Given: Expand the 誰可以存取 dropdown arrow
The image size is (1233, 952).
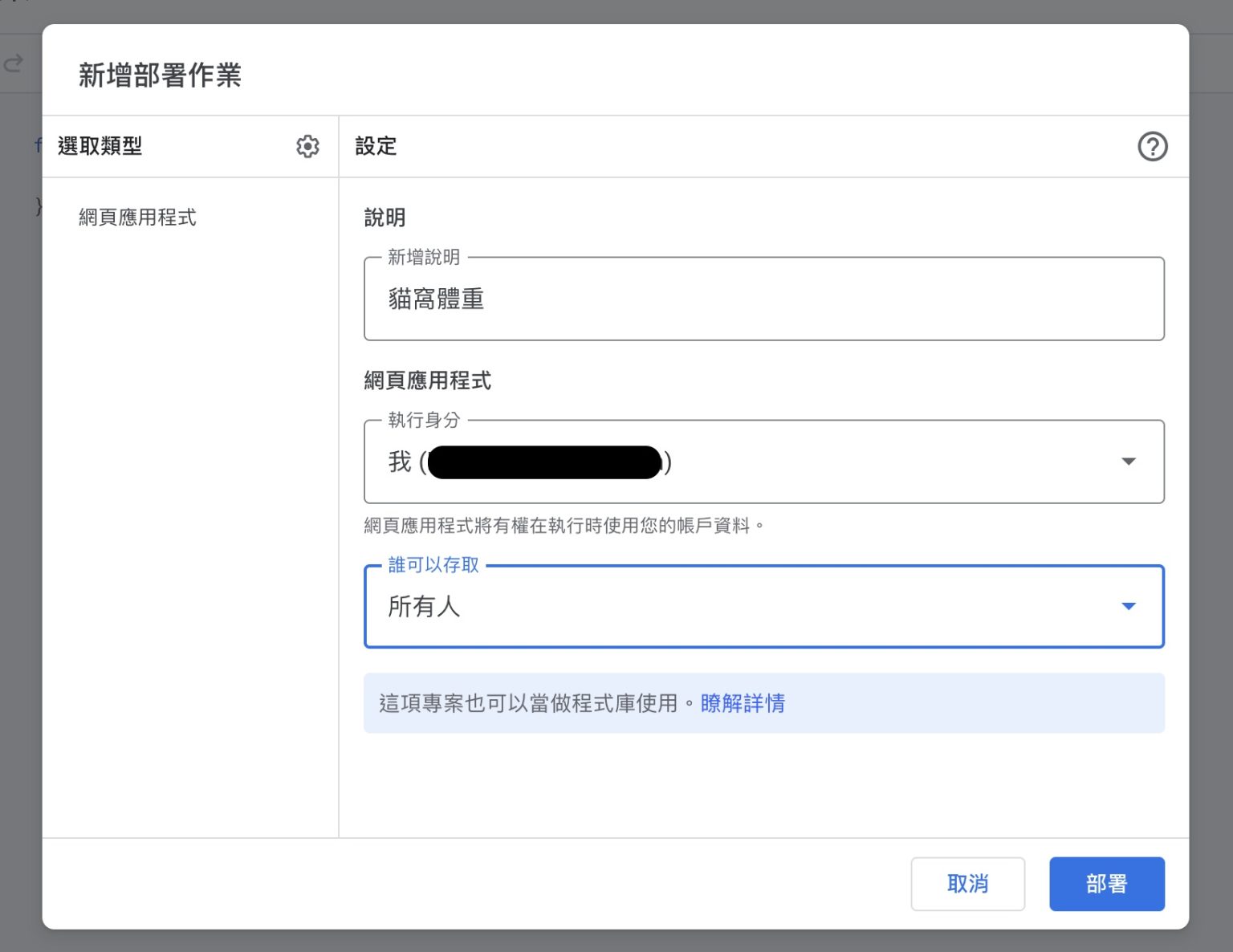Looking at the screenshot, I should [x=1128, y=606].
